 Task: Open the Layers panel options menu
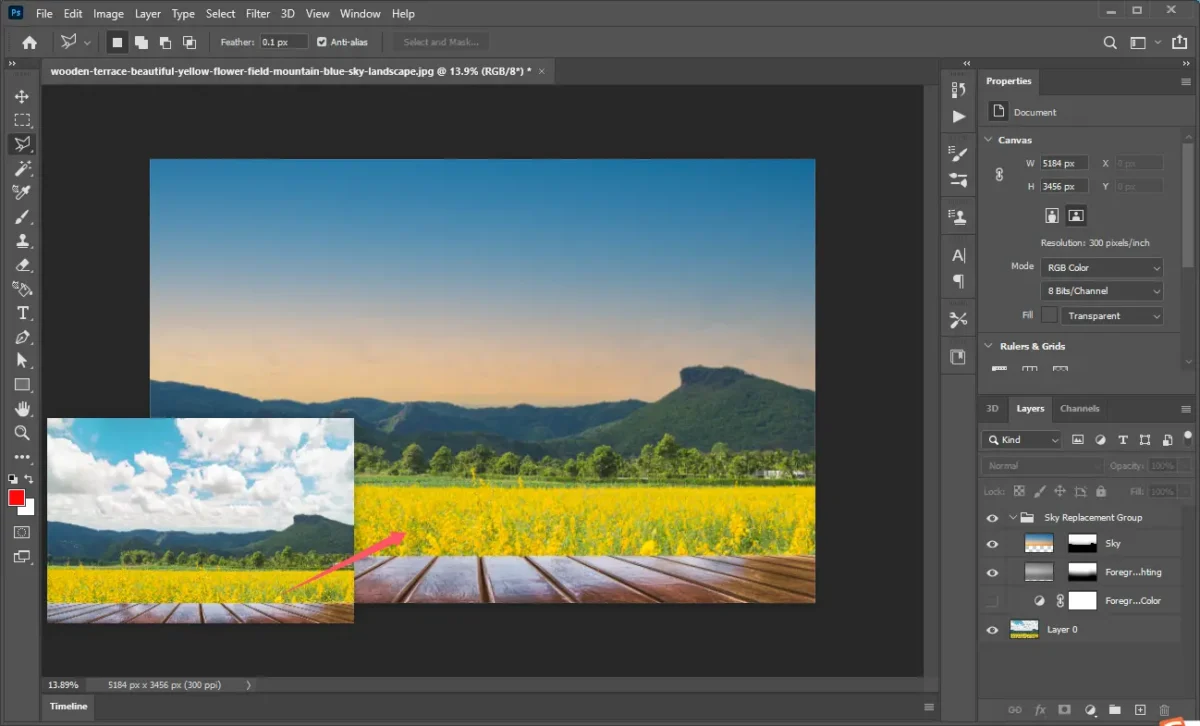tap(1186, 409)
